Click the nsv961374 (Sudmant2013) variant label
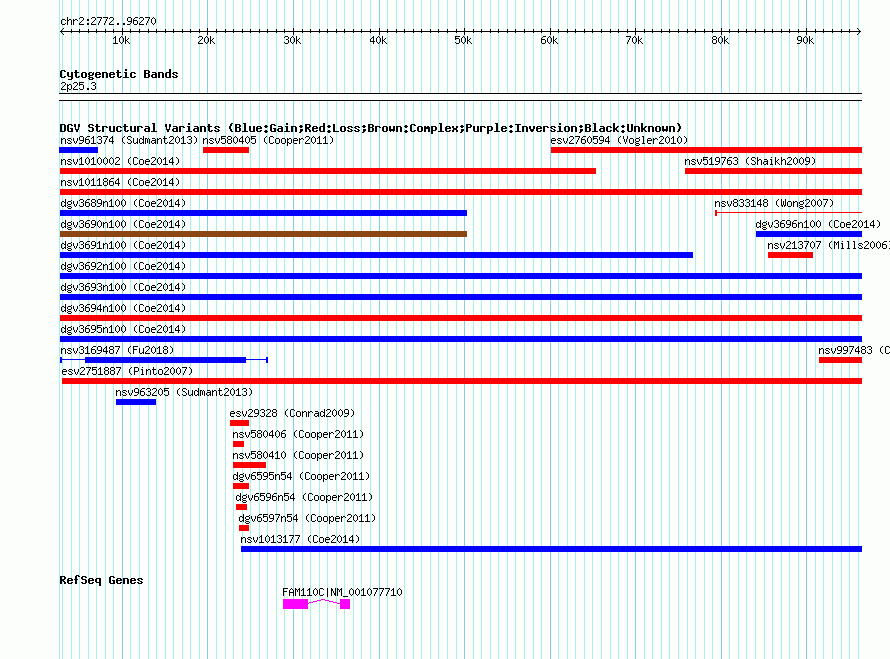The height and width of the screenshot is (659, 890). pos(129,140)
